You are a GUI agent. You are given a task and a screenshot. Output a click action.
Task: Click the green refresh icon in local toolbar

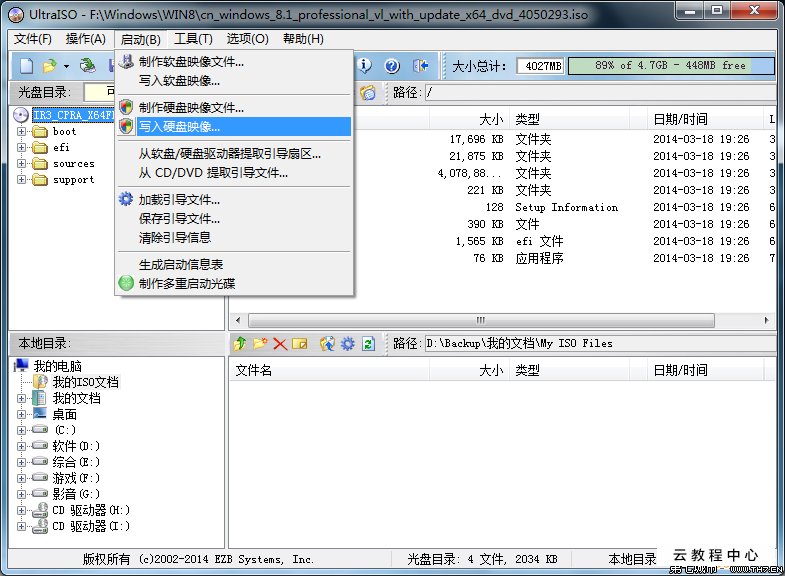tap(368, 343)
